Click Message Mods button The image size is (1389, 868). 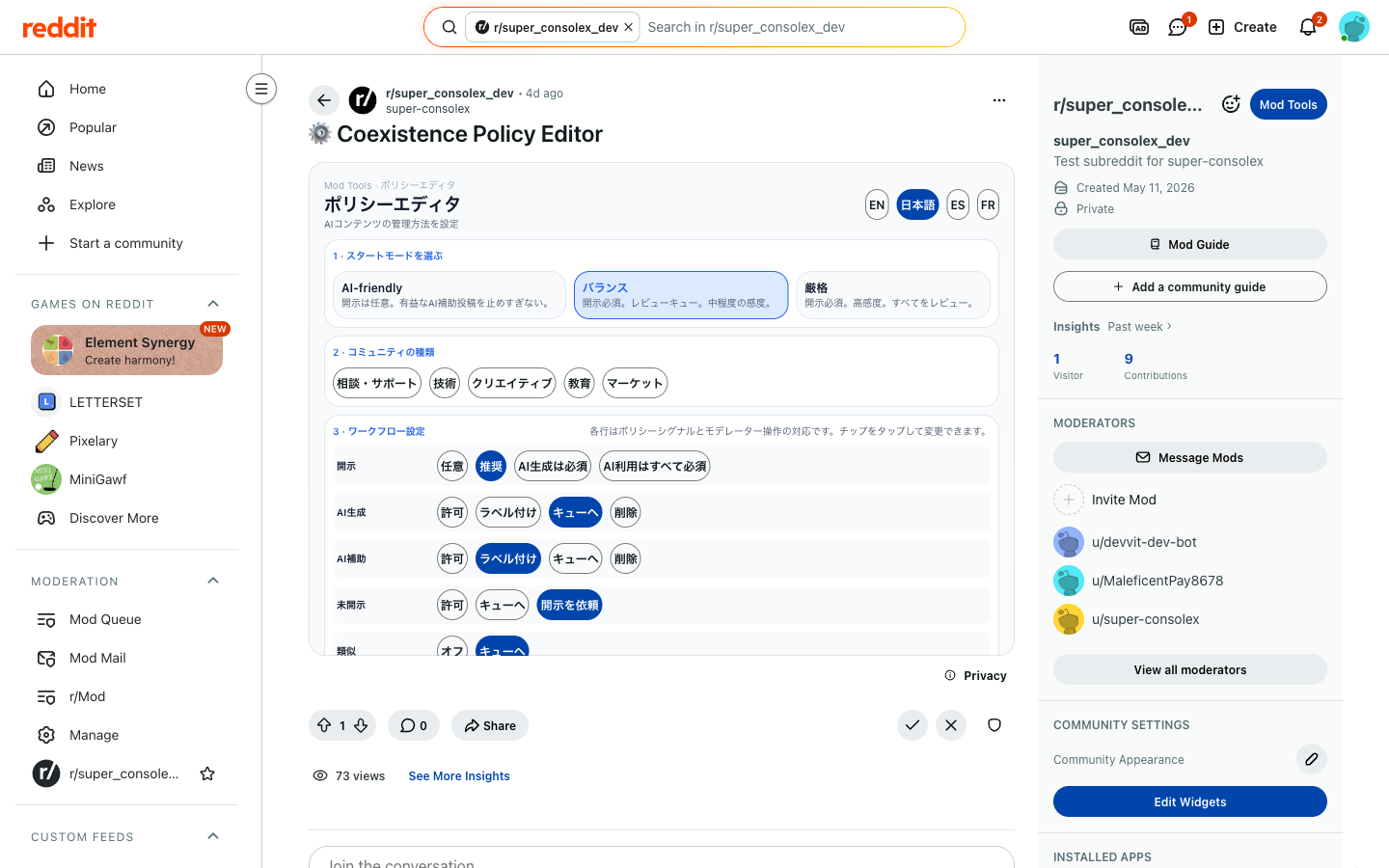point(1190,457)
